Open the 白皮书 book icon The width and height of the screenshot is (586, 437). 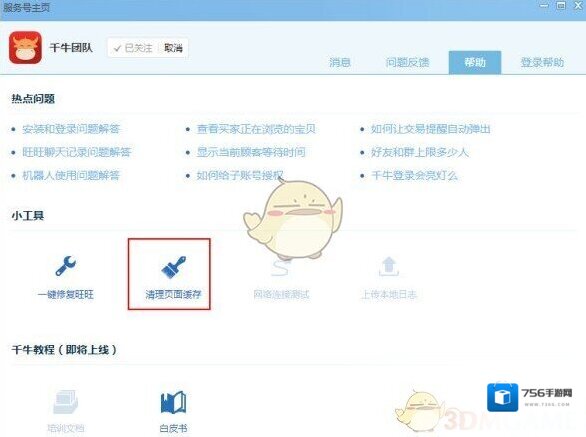click(x=173, y=402)
